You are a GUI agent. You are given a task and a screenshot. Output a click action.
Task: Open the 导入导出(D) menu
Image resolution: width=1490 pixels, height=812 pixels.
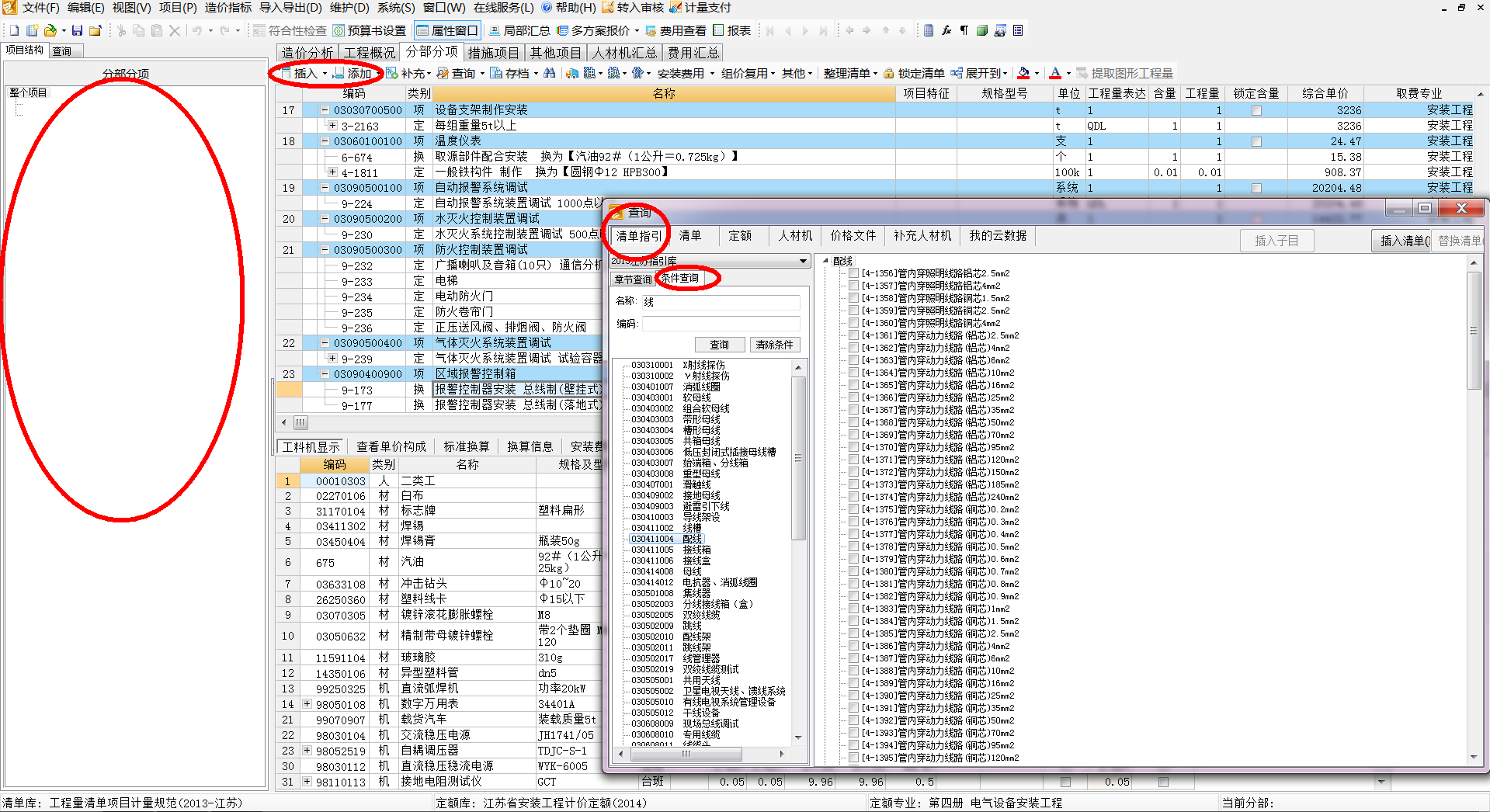click(x=290, y=7)
